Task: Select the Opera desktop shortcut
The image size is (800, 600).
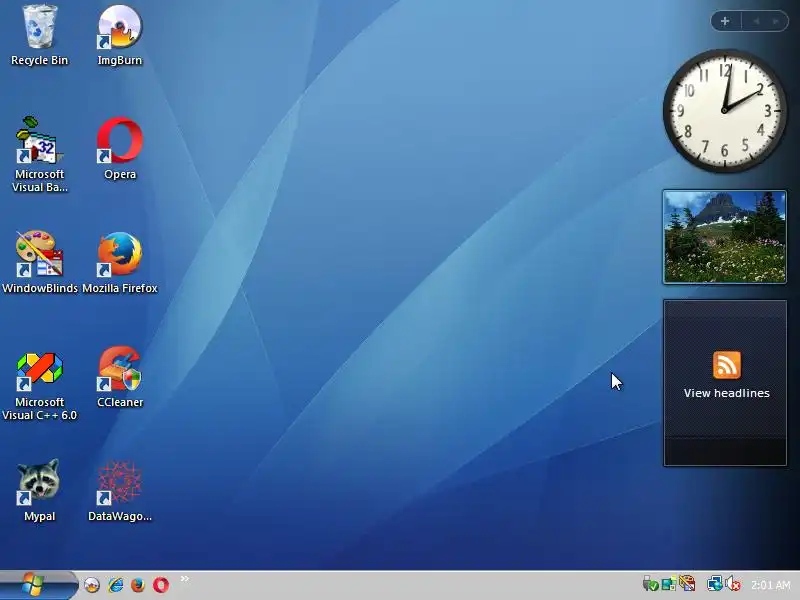Action: (x=119, y=148)
